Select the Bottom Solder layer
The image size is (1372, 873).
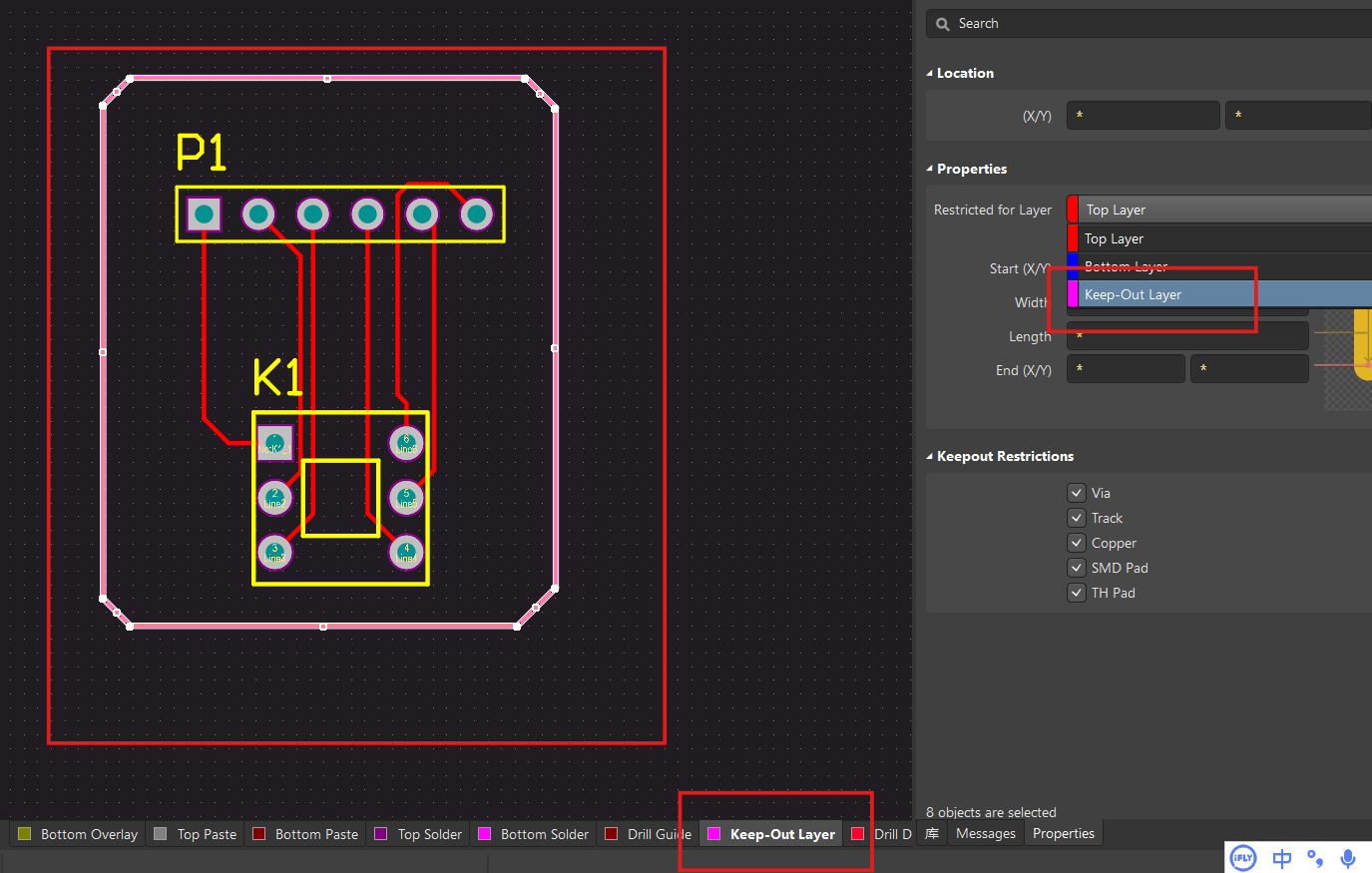click(x=543, y=834)
